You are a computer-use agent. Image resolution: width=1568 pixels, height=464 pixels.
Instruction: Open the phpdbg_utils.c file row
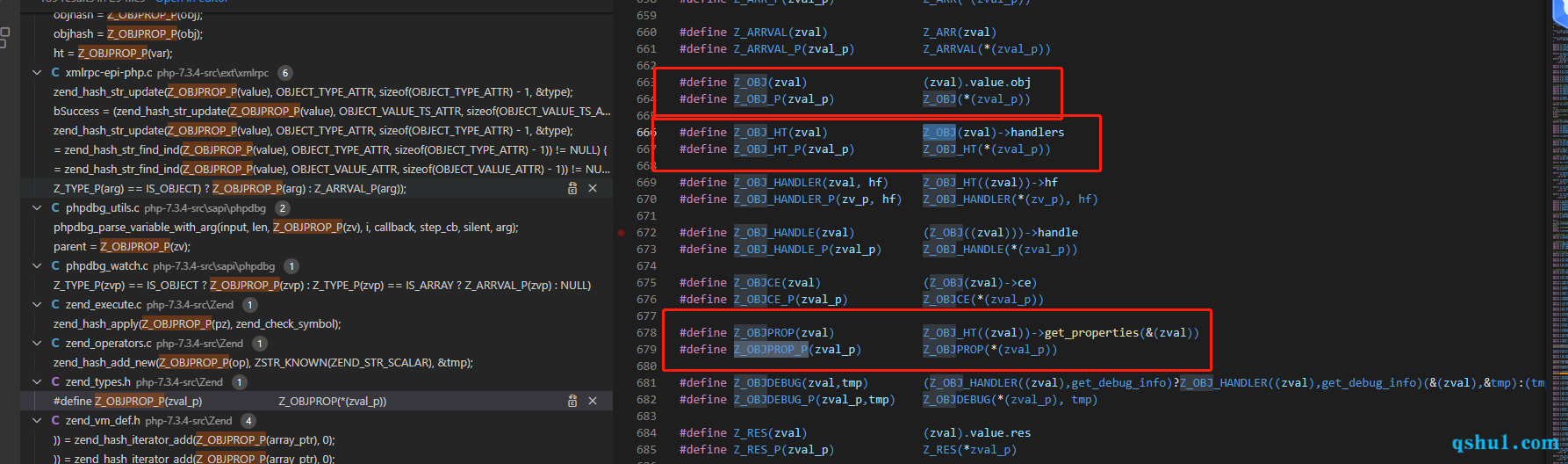pos(316,208)
